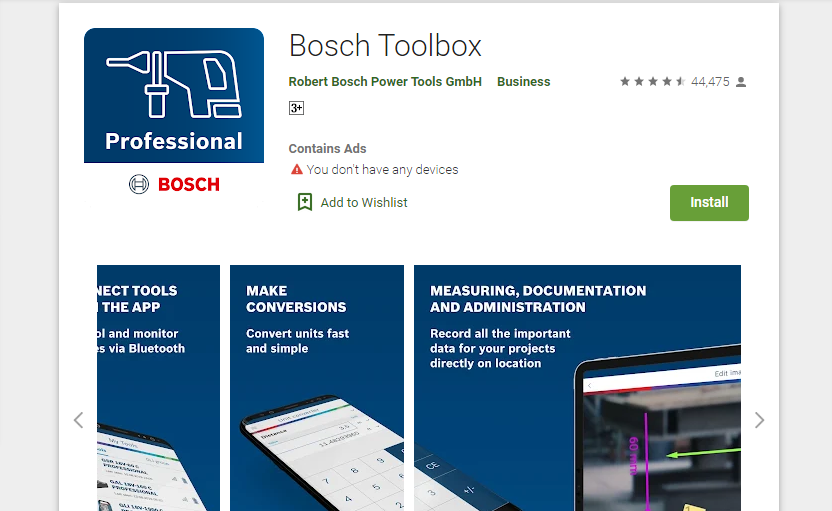The width and height of the screenshot is (832, 511).
Task: Open Robert Bosch Power Tools GmbH developer page
Action: tap(385, 82)
